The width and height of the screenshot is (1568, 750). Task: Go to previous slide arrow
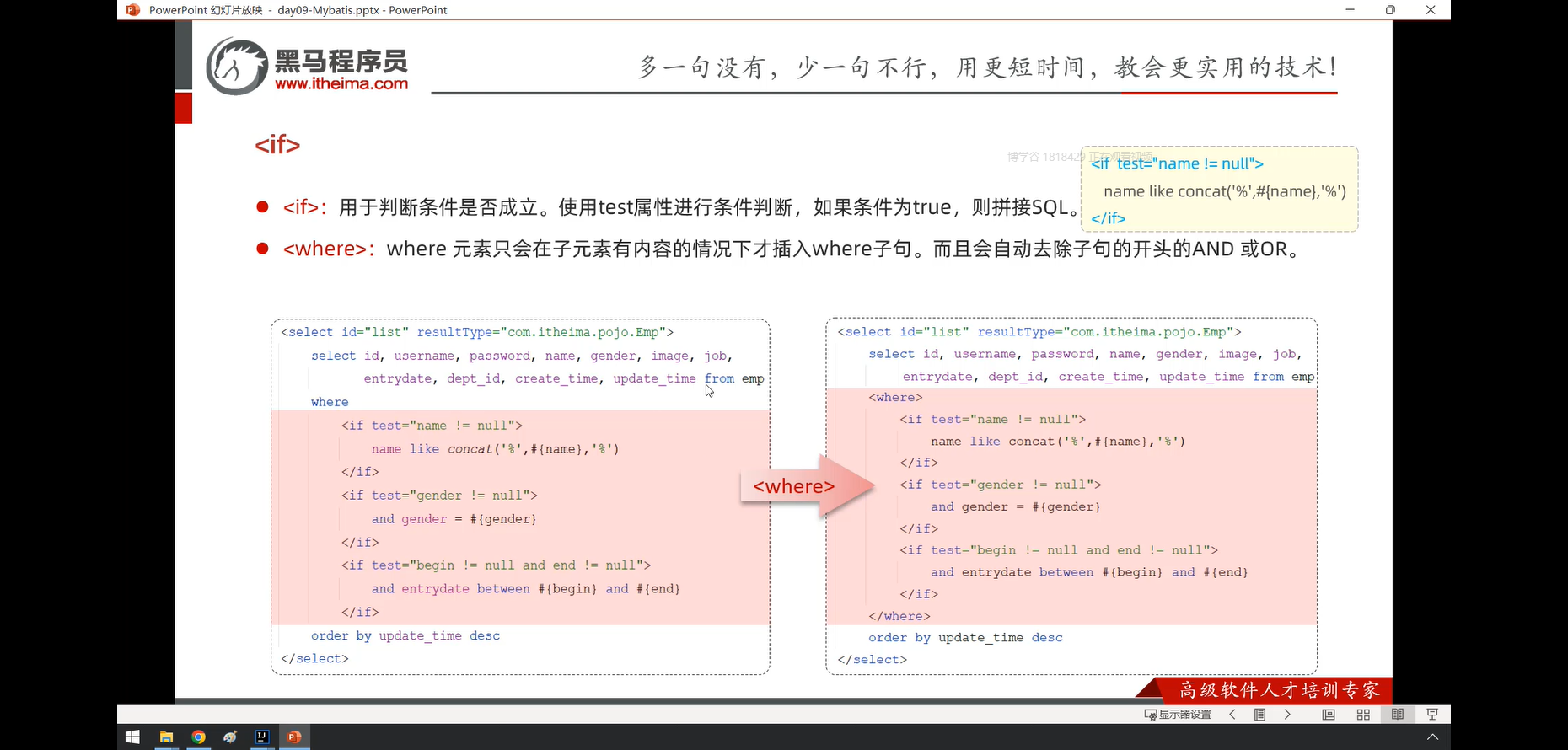click(x=1232, y=715)
